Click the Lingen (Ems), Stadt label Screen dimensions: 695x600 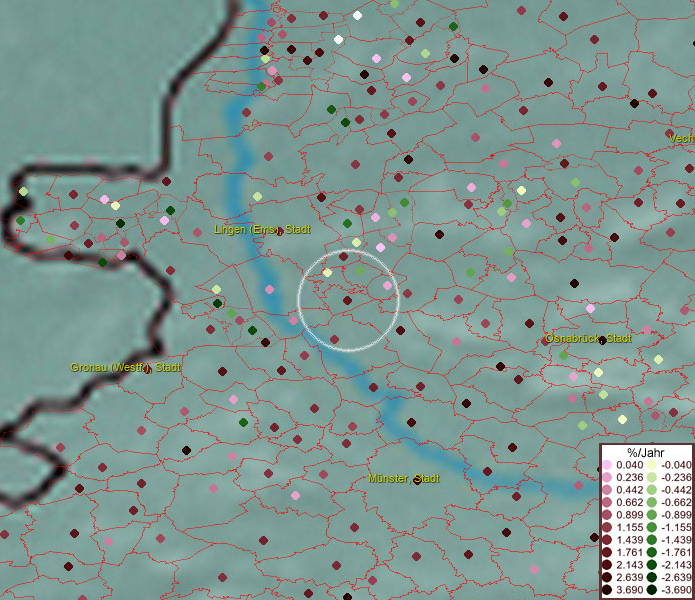coord(262,230)
